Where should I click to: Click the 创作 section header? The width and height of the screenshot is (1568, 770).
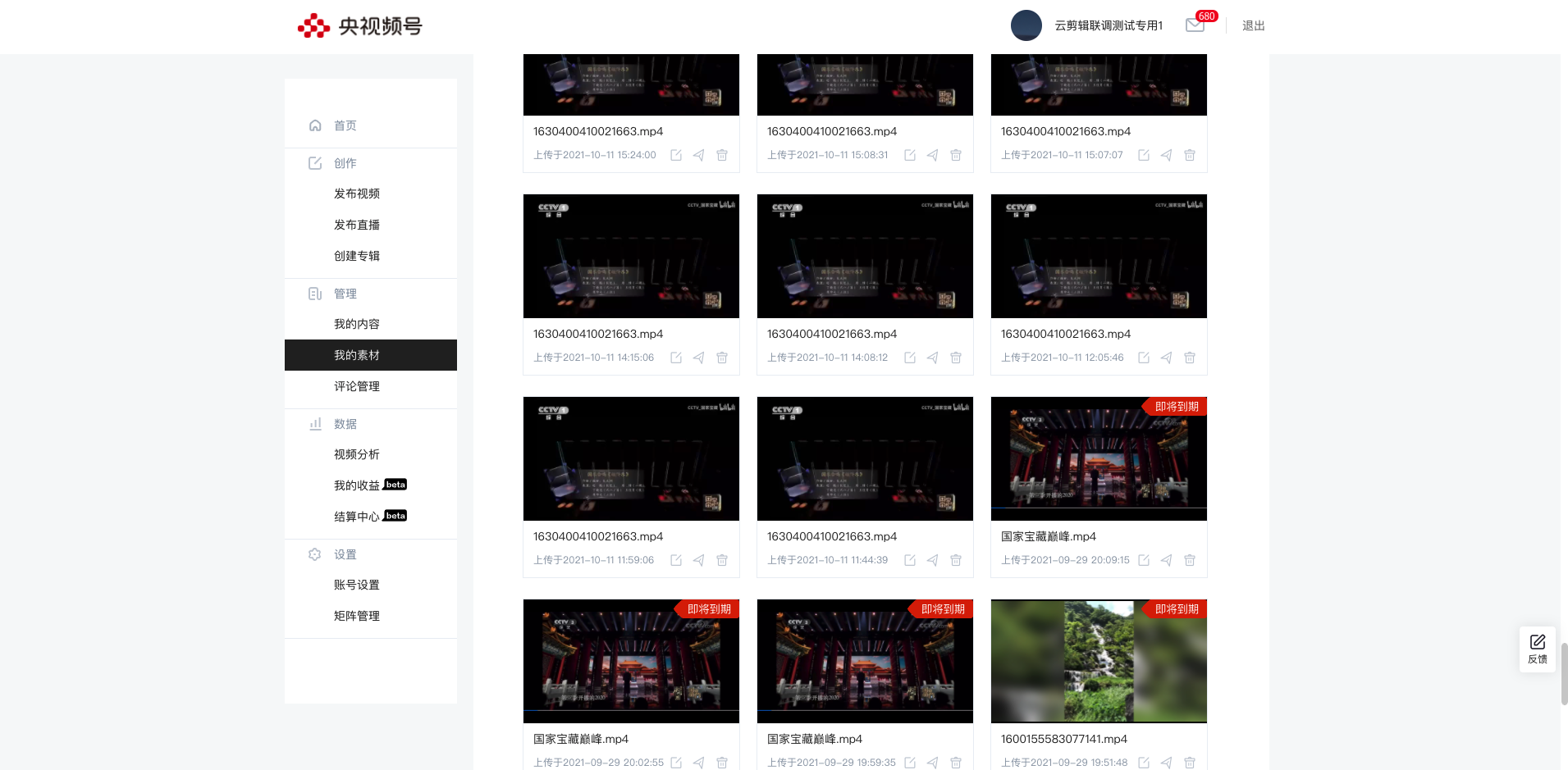(345, 163)
